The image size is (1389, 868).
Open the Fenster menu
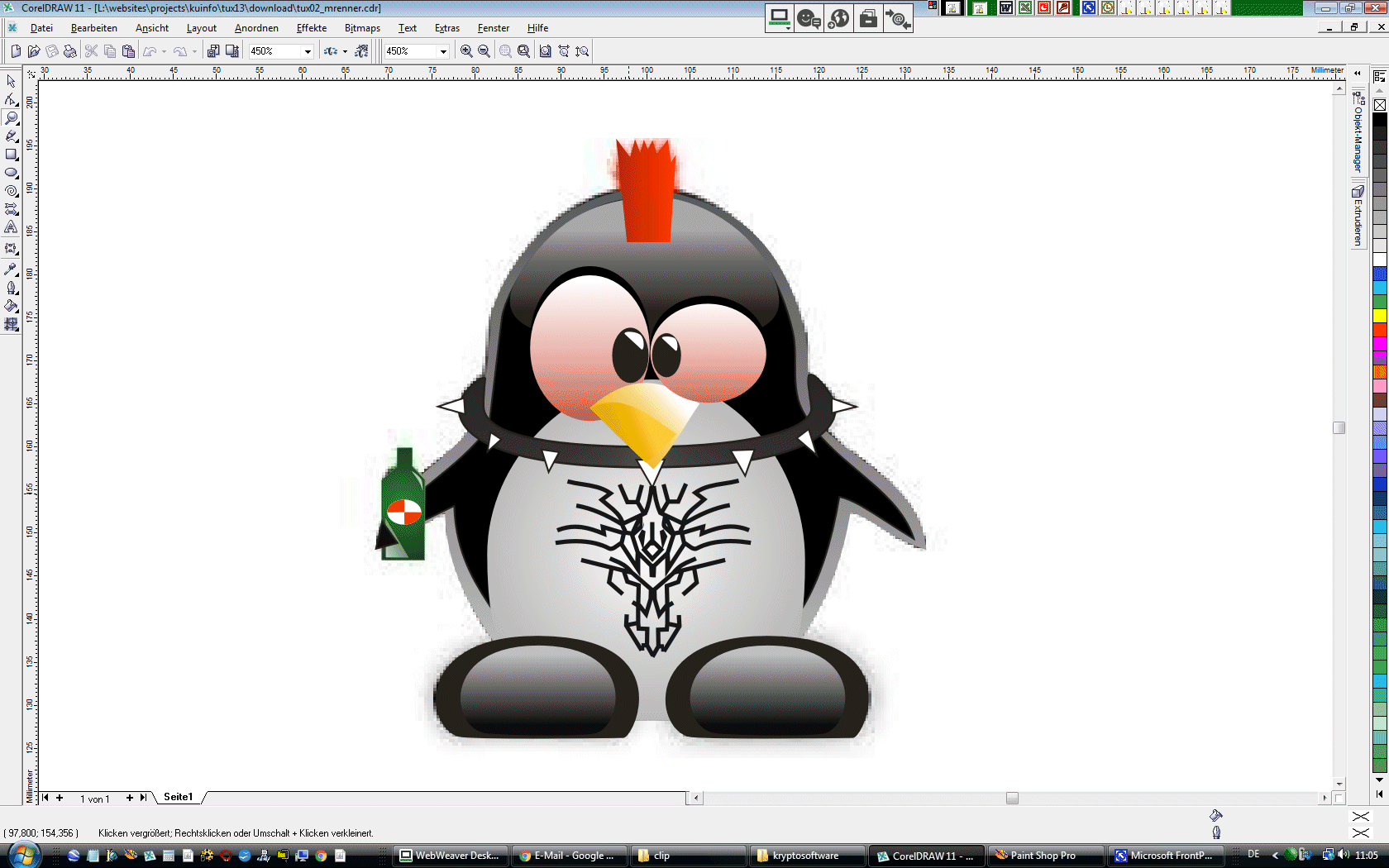click(x=494, y=28)
